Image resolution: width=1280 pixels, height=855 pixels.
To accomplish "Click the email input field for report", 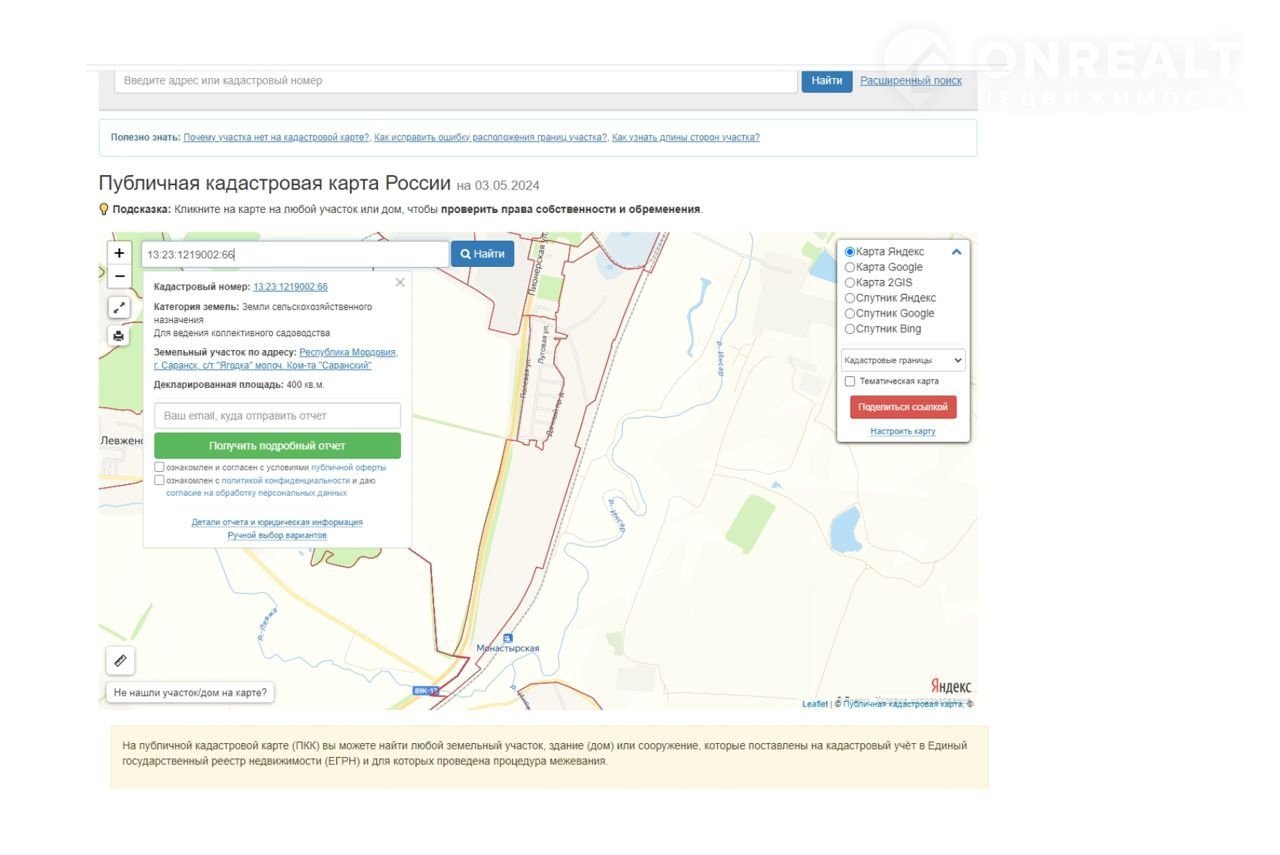I will tap(277, 415).
